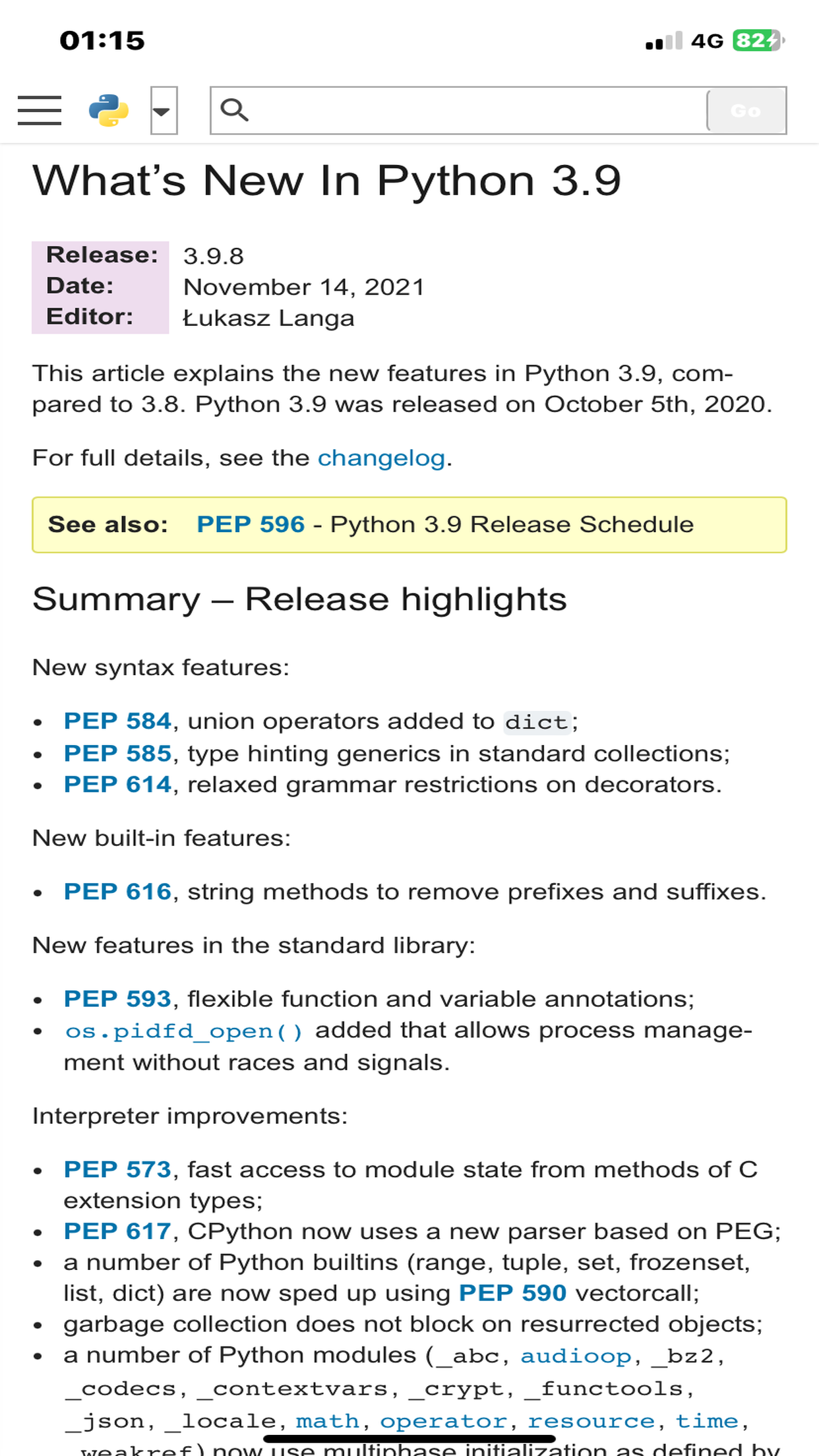The height and width of the screenshot is (1456, 819).
Task: Open the os.pidfd_open() documentation link
Action: pyautogui.click(x=183, y=1030)
